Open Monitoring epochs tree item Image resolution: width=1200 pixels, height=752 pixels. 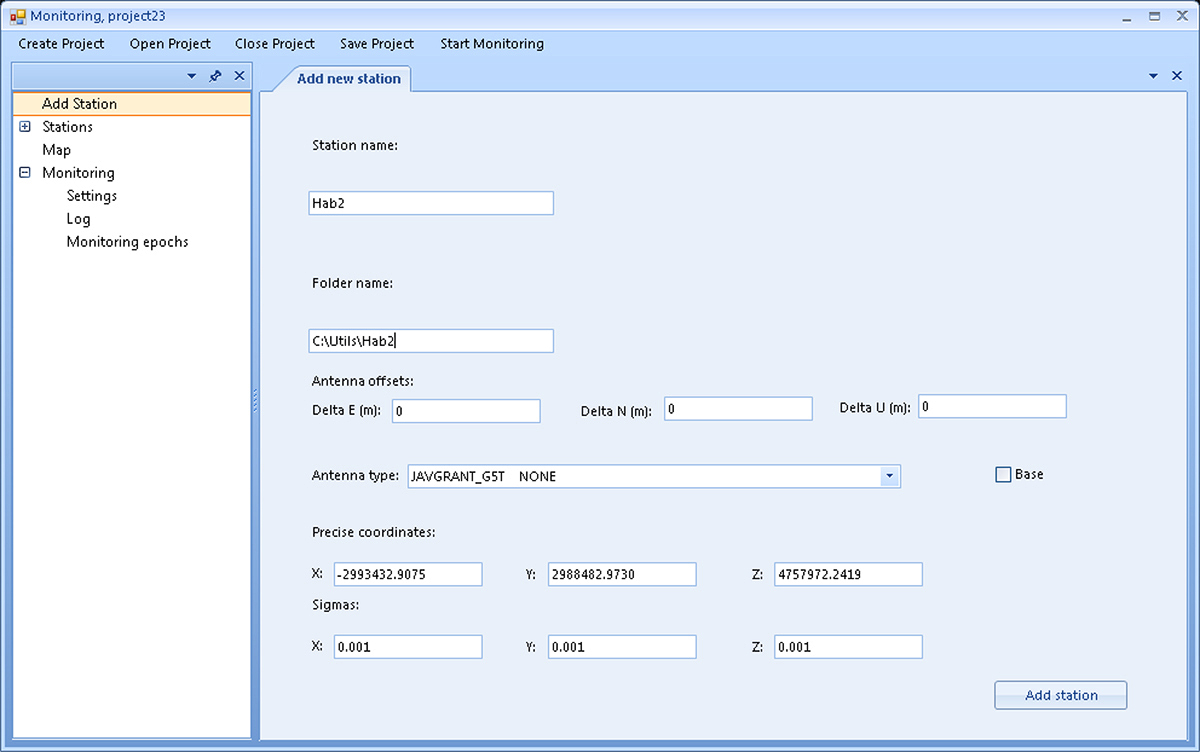pyautogui.click(x=127, y=242)
